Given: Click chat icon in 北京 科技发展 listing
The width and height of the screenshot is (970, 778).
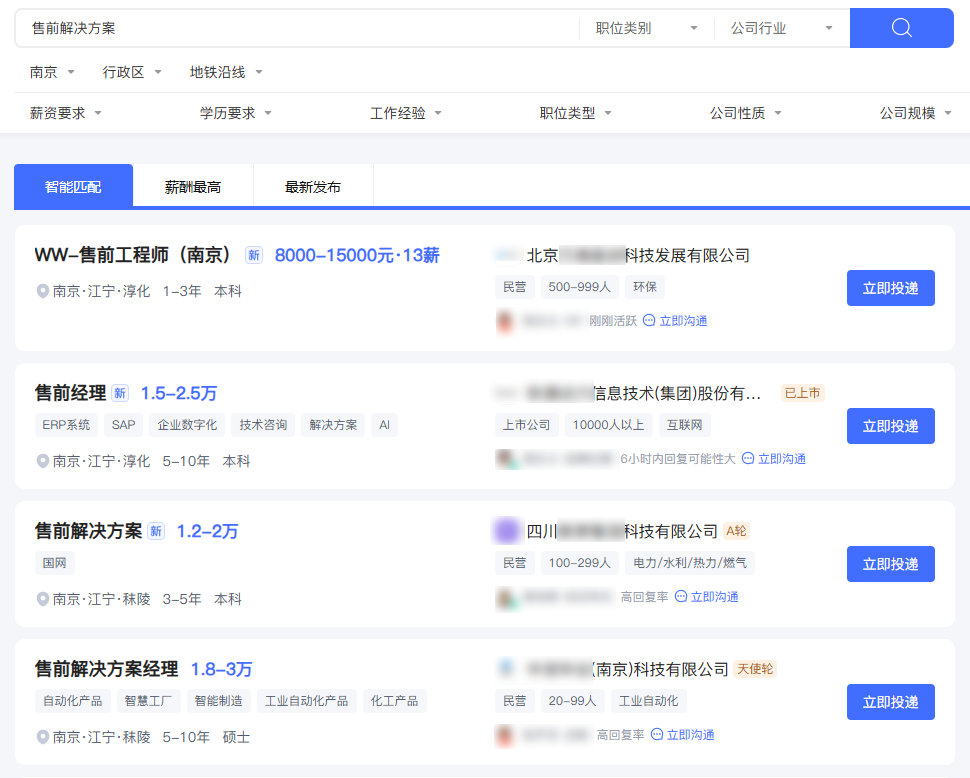Looking at the screenshot, I should (x=649, y=321).
